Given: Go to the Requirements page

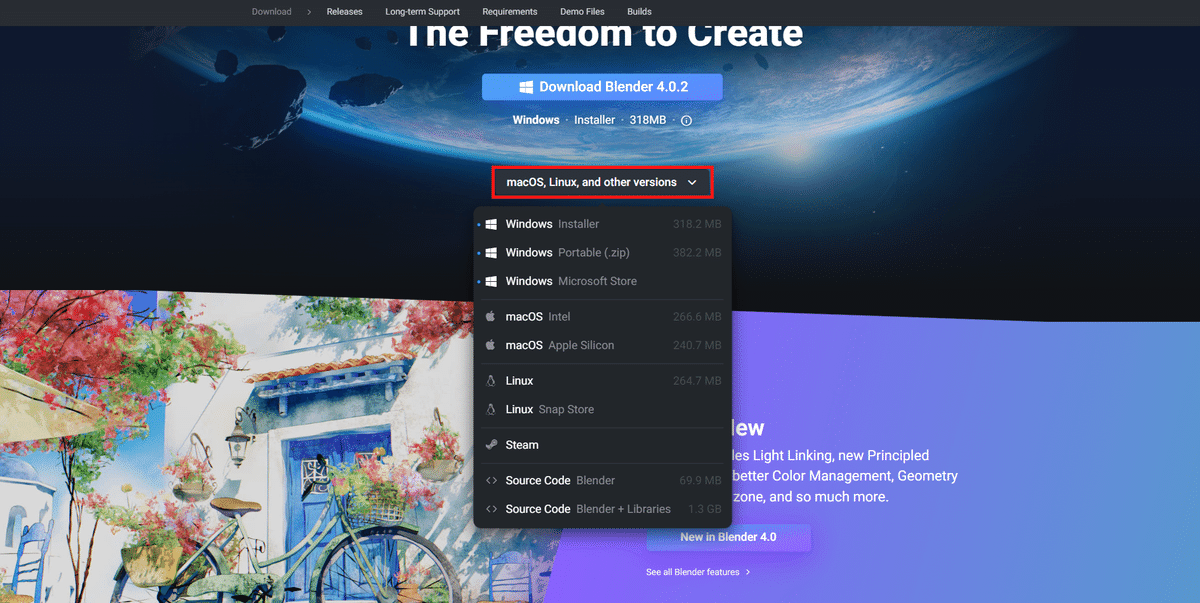Looking at the screenshot, I should pos(510,12).
